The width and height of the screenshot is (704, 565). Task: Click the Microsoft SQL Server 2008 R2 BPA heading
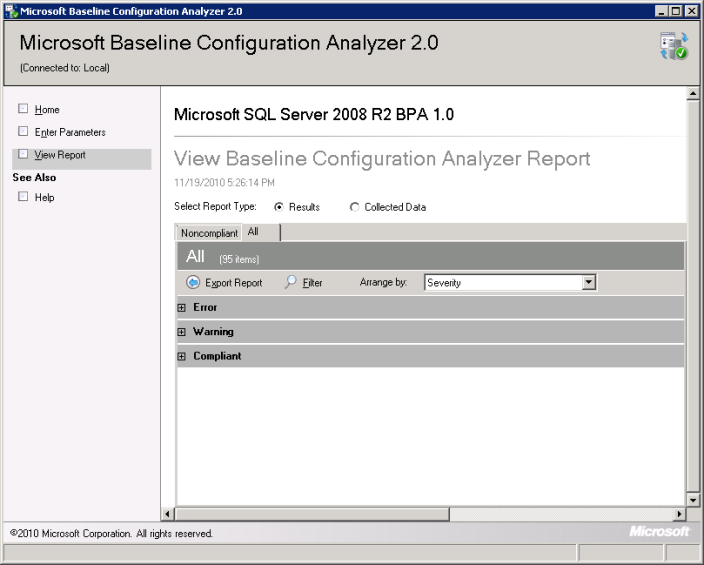tap(314, 115)
